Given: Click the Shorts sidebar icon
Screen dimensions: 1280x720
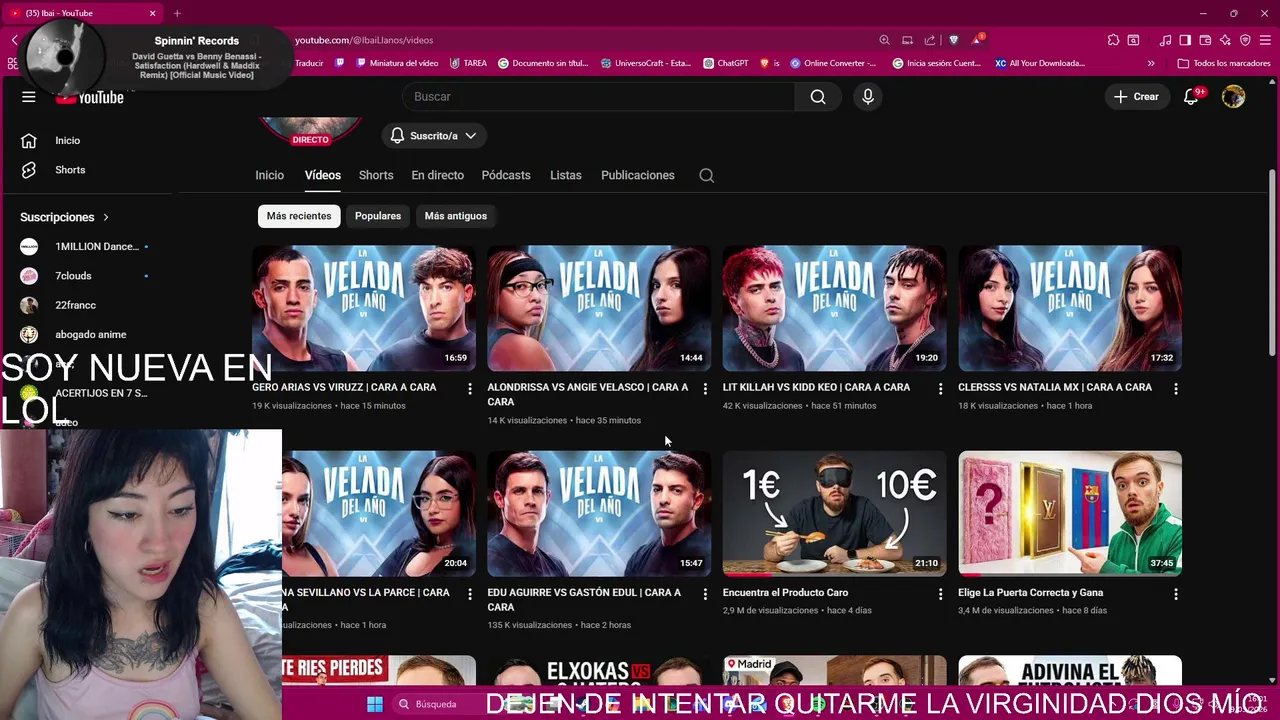Looking at the screenshot, I should [x=29, y=170].
